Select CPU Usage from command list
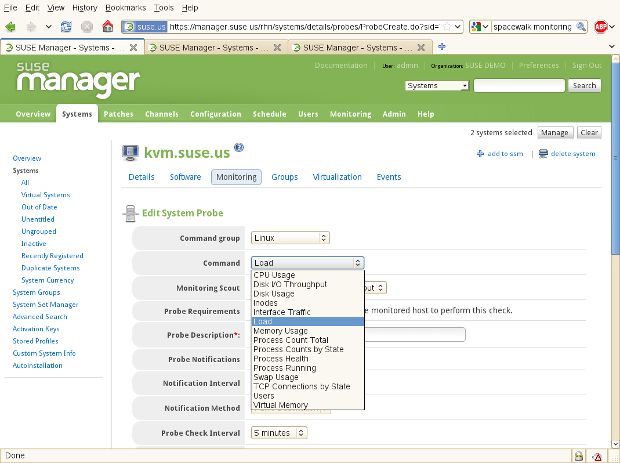The width and height of the screenshot is (620, 463). (308, 275)
